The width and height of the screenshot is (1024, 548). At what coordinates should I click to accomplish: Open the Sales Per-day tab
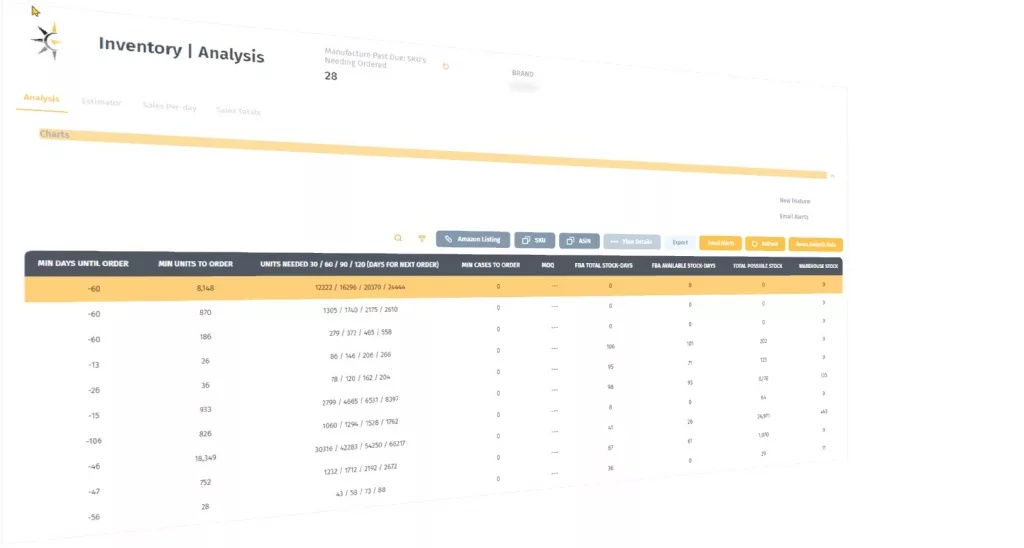(169, 106)
